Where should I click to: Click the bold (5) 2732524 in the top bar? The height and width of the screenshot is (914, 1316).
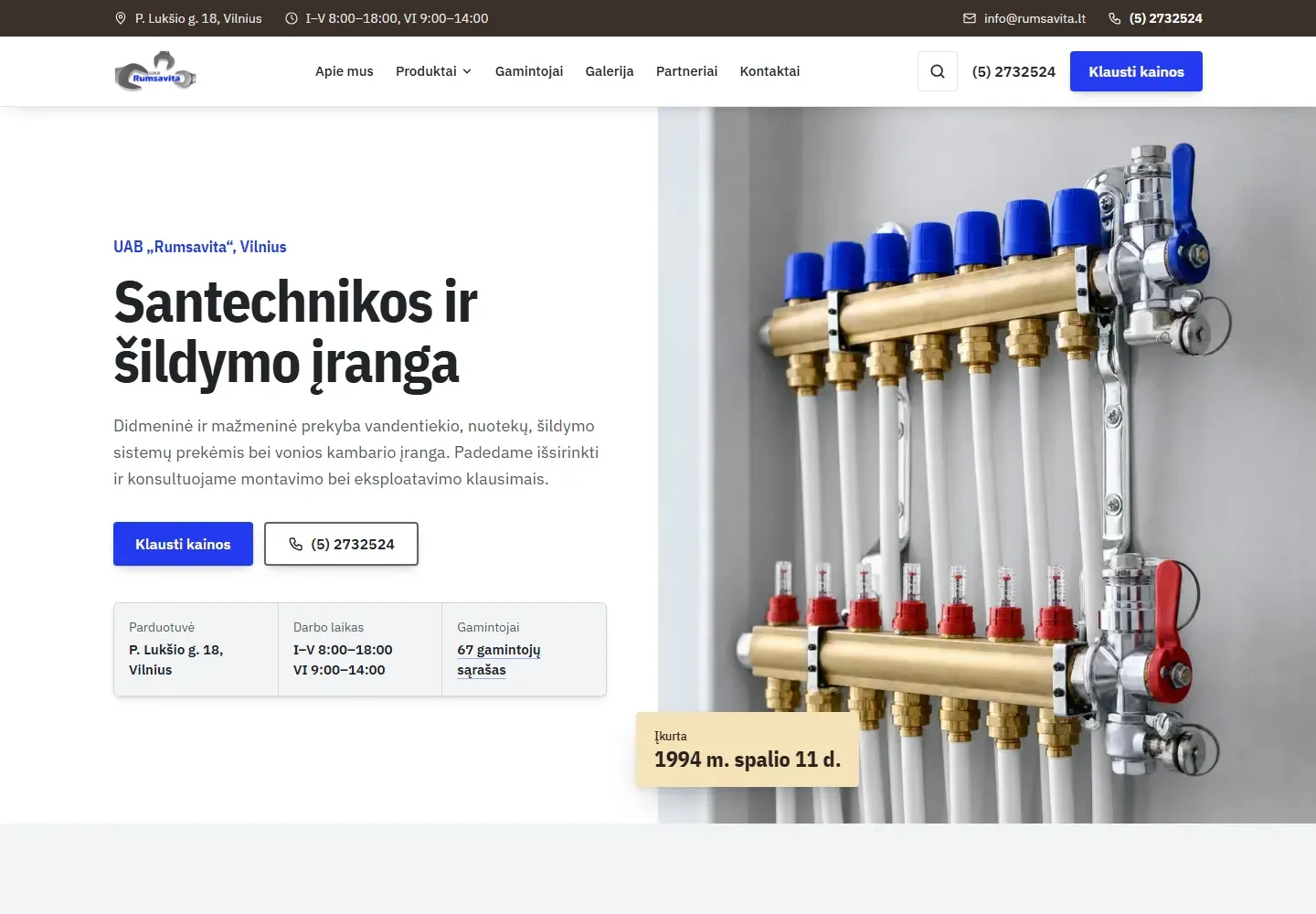pos(1165,18)
